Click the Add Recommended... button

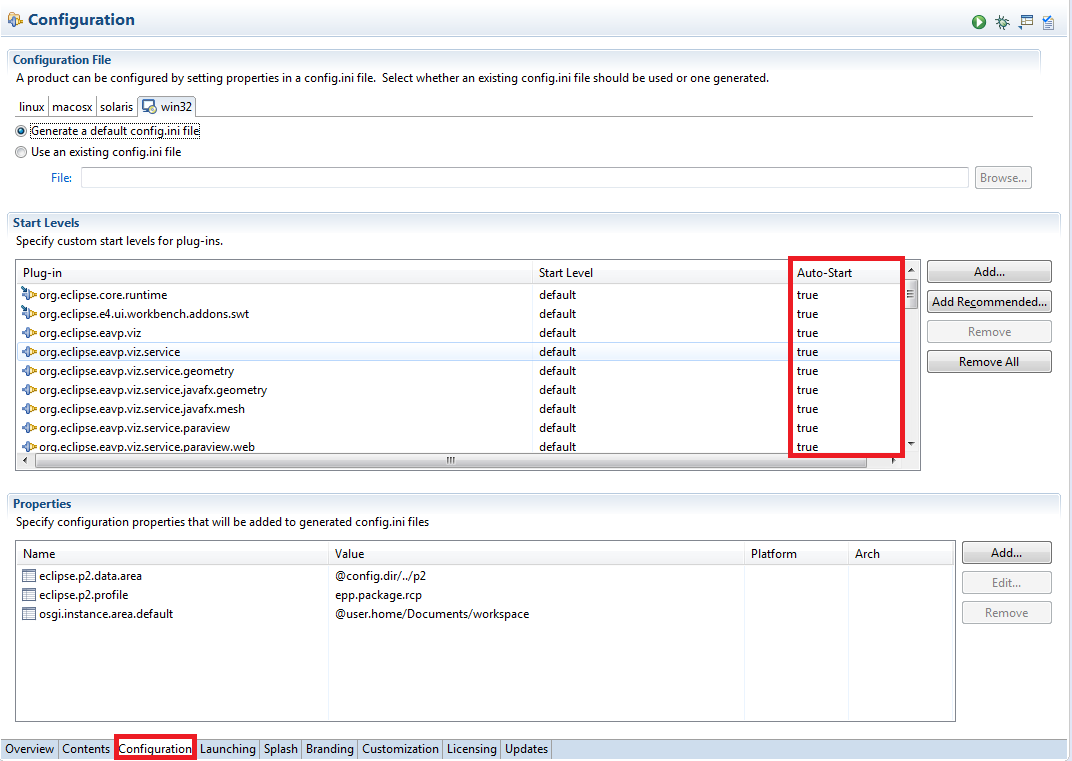(989, 302)
